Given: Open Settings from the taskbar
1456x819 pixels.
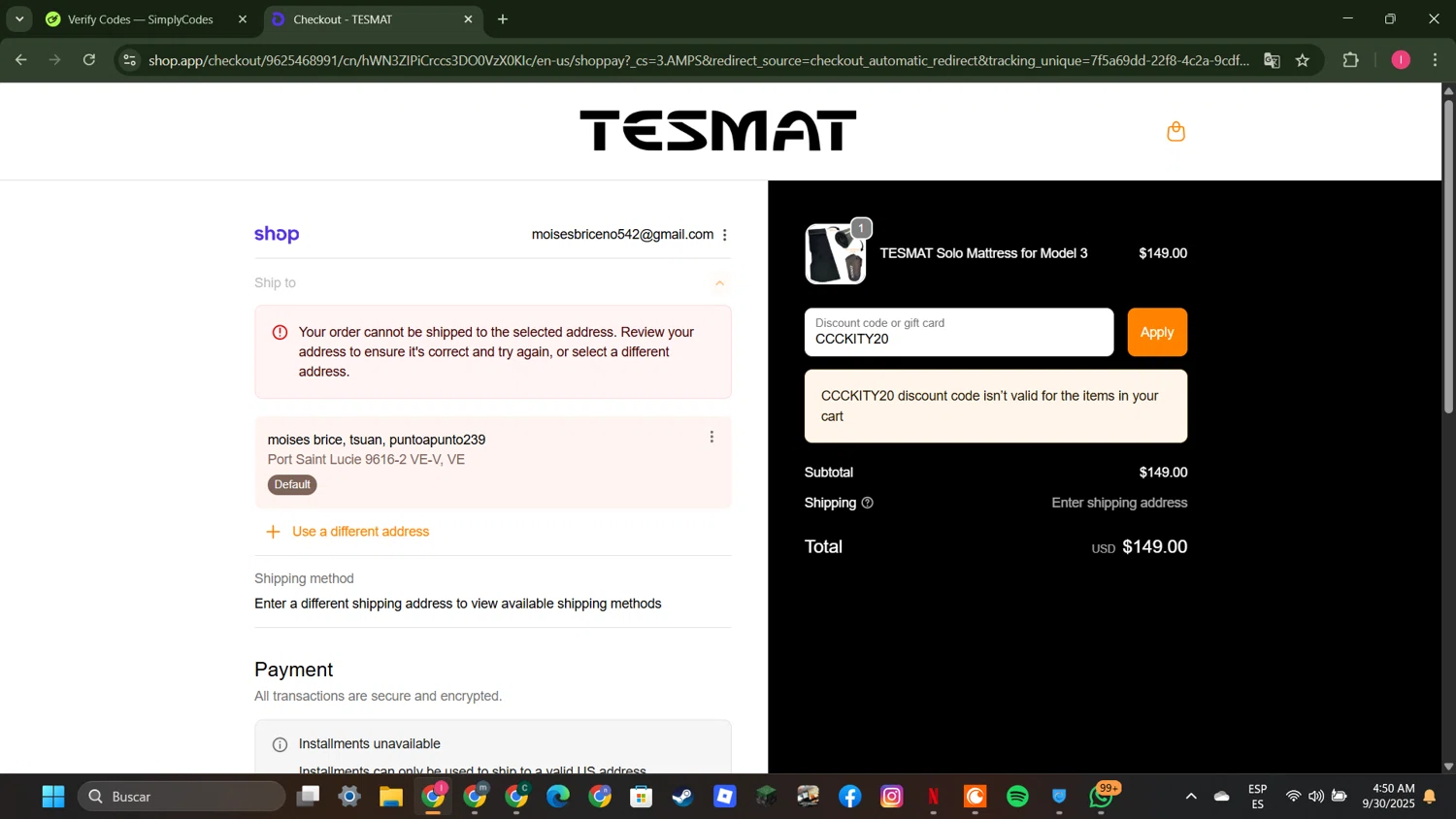Looking at the screenshot, I should (x=349, y=797).
